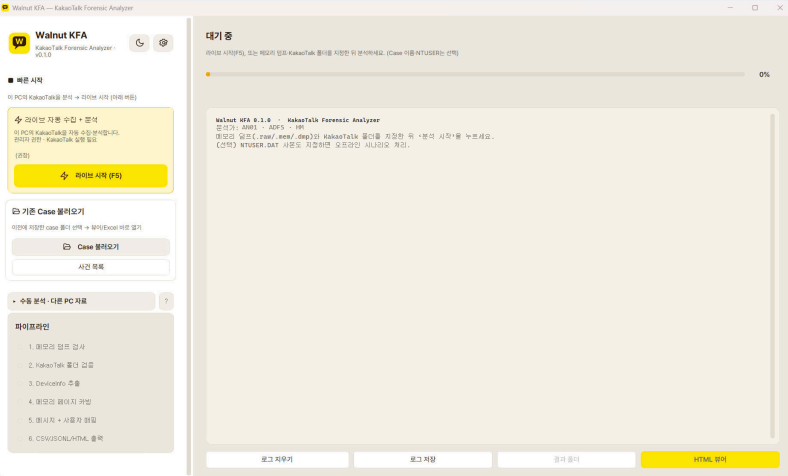The image size is (788, 476).
Task: Click the title bar app icon
Action: pyautogui.click(x=6, y=8)
